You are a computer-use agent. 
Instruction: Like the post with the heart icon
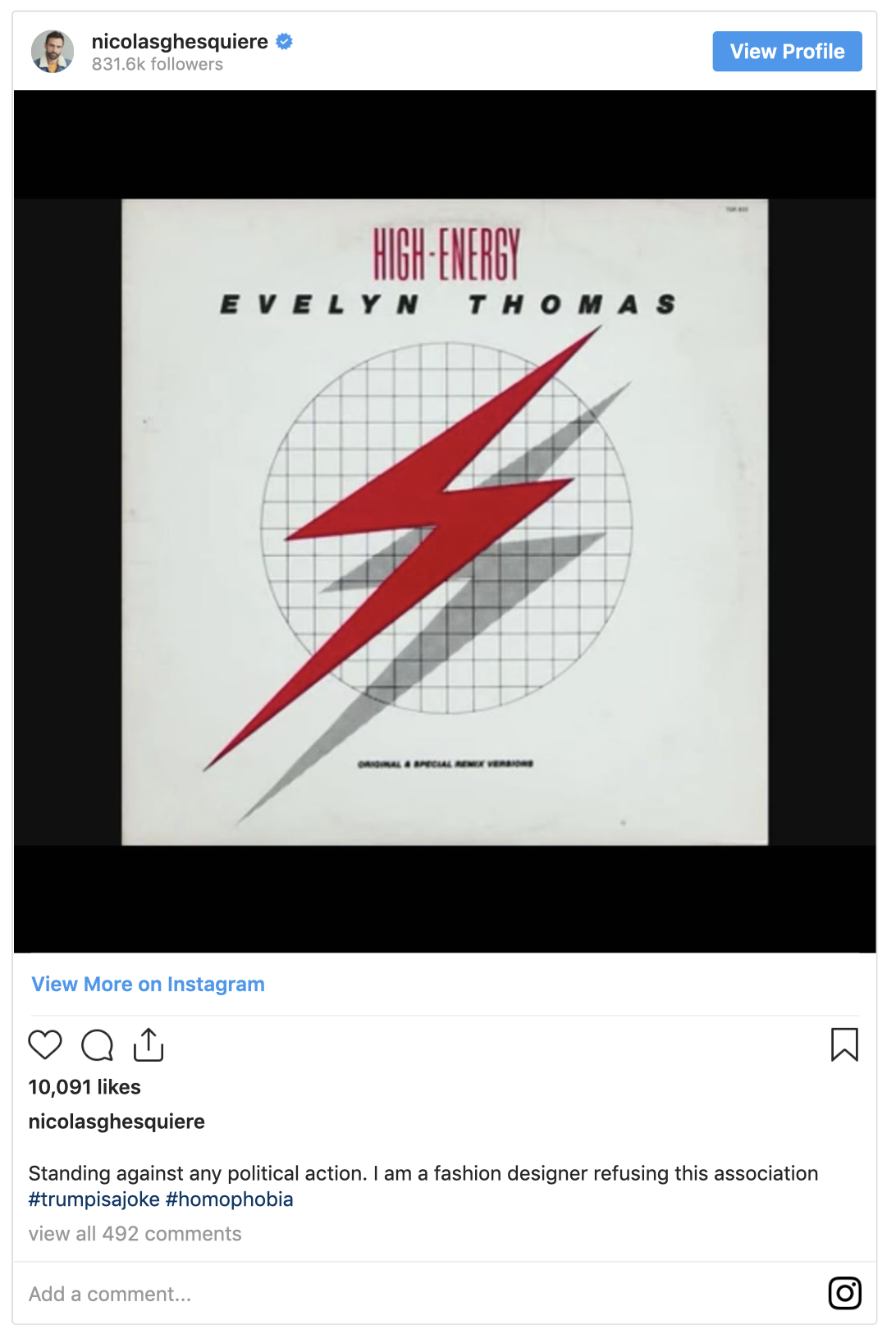pos(45,1045)
